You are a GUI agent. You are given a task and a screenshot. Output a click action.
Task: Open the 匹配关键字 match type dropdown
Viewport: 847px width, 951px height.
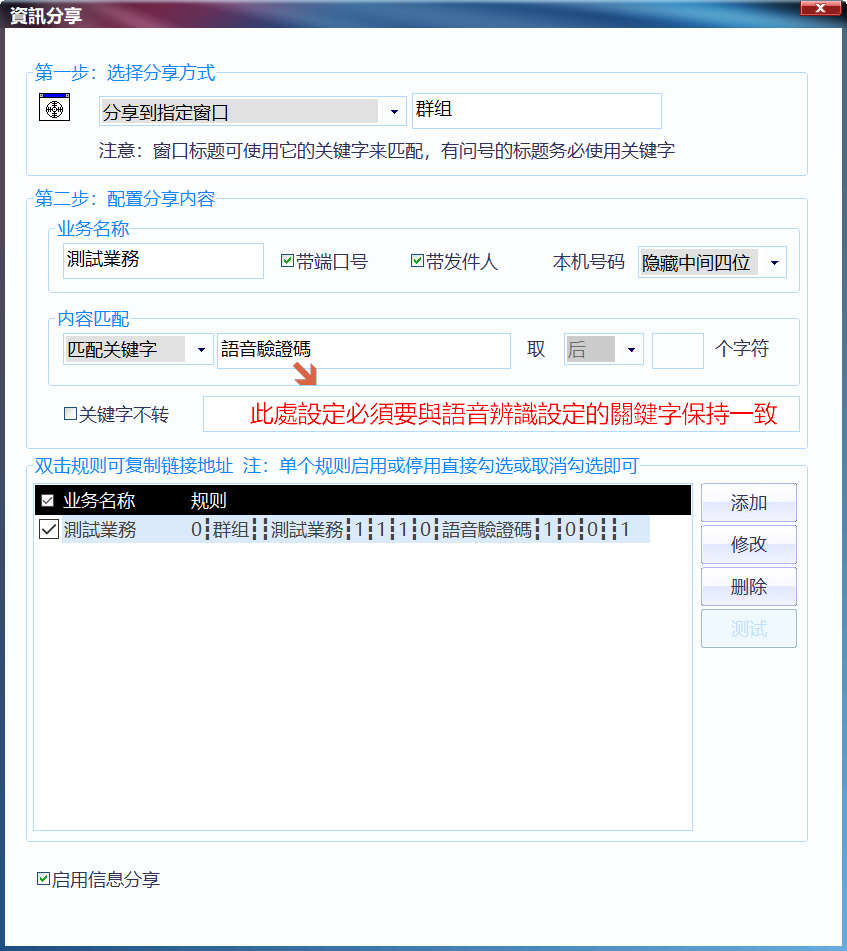pyautogui.click(x=200, y=350)
